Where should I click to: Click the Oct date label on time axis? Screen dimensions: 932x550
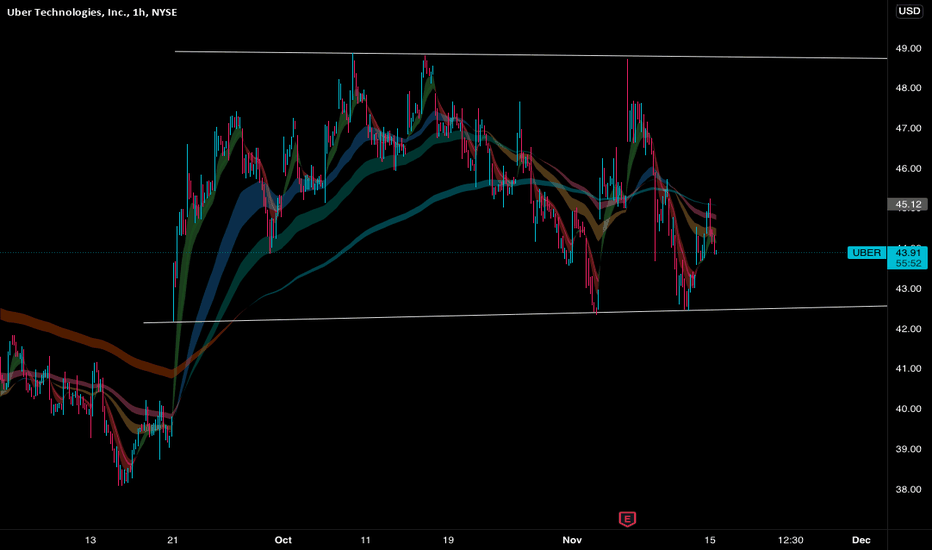click(283, 540)
